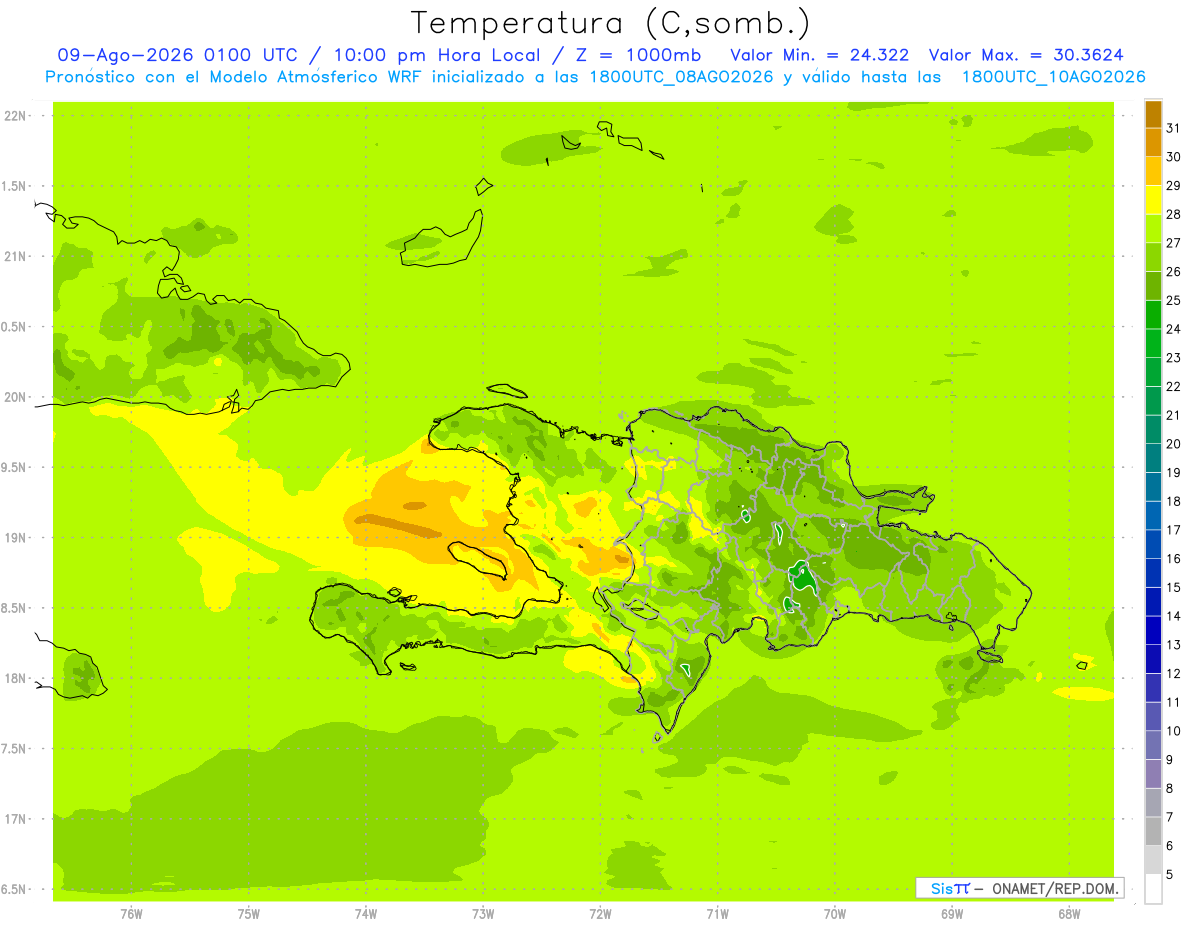
Task: Click the yellow legend swatch between 28 and 29
Action: pyautogui.click(x=1153, y=201)
